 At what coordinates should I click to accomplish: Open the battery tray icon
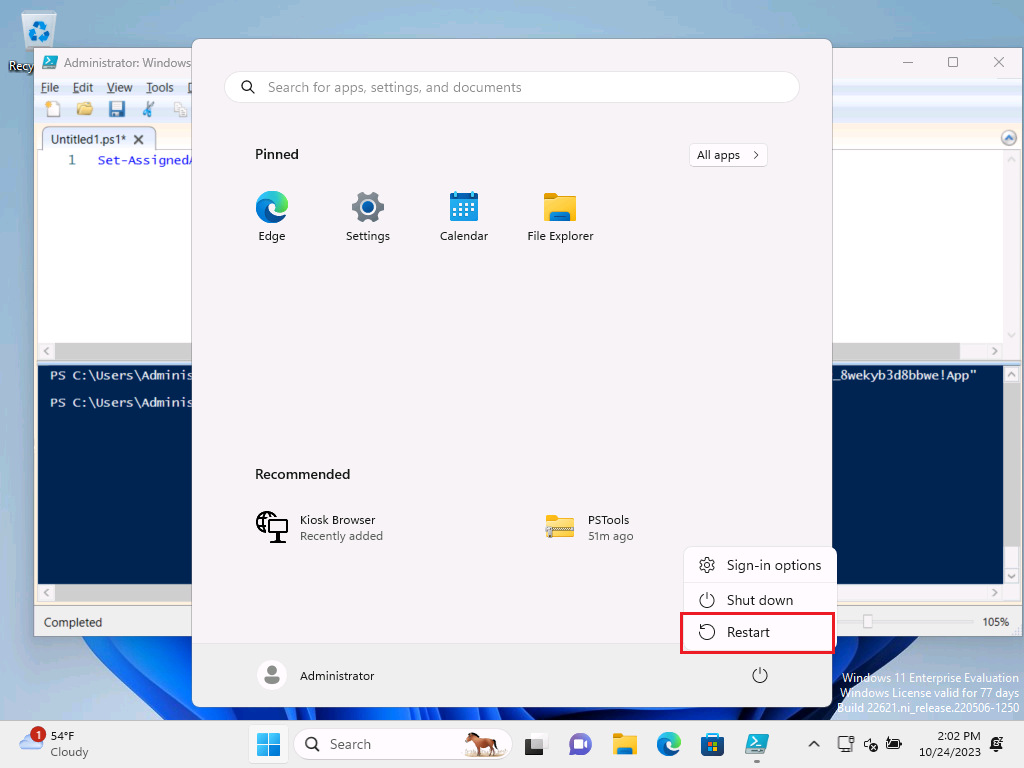click(894, 744)
